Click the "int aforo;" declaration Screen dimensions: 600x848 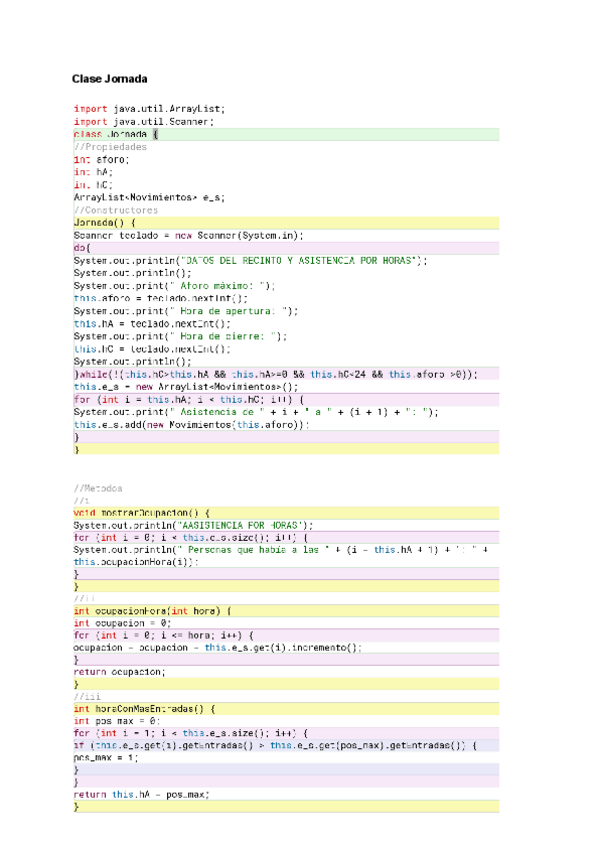(101, 159)
